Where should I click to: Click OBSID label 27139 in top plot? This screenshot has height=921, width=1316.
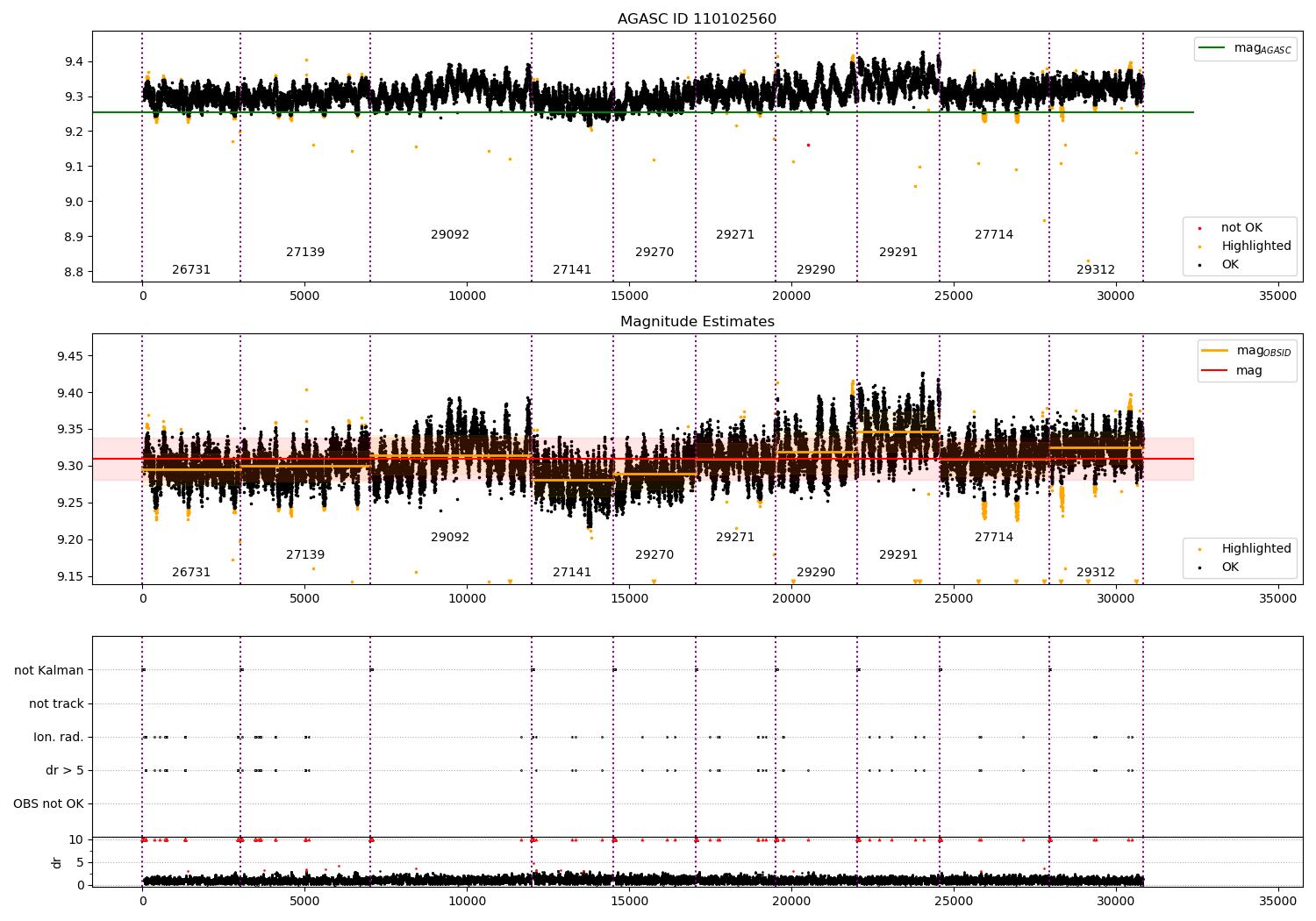[305, 253]
